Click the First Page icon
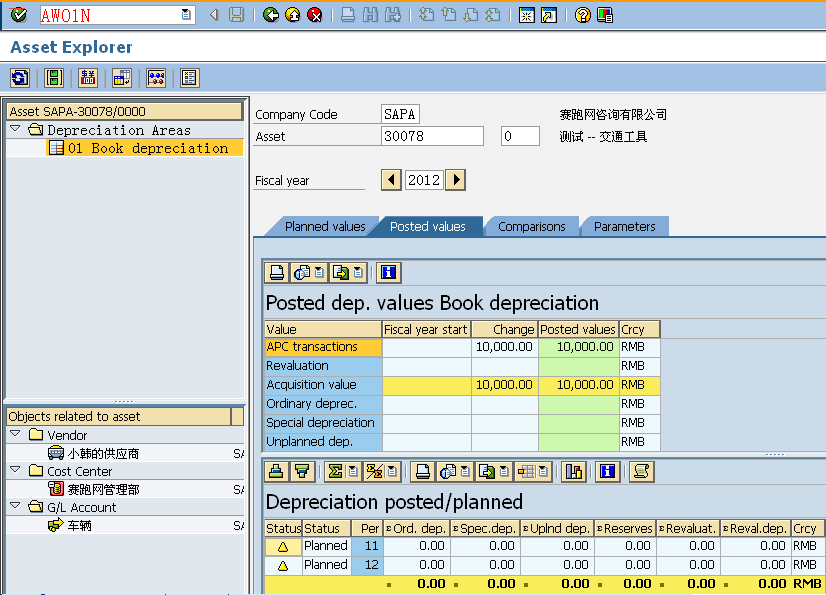This screenshot has height=595, width=826. point(426,15)
